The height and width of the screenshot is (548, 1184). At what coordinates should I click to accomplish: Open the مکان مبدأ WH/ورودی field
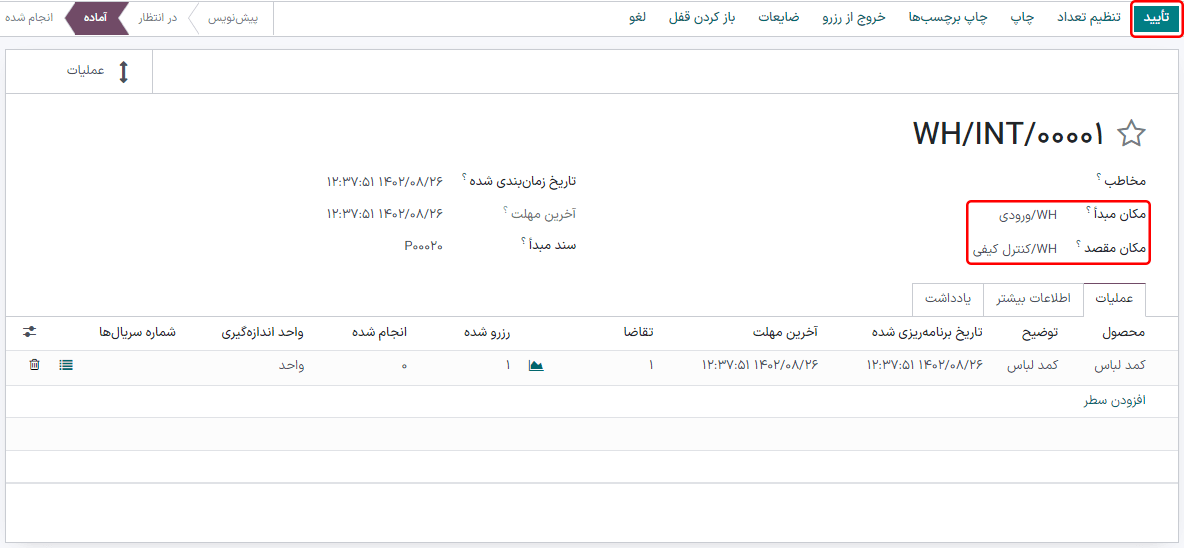pos(1028,215)
